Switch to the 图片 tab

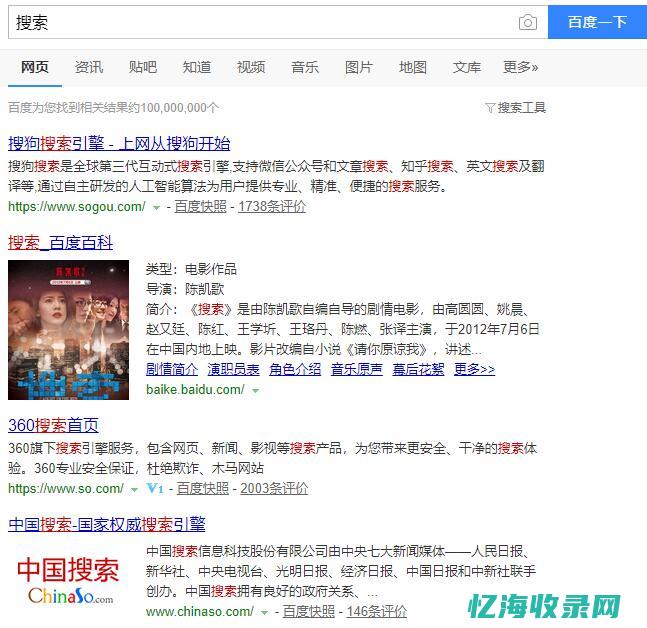coord(359,67)
